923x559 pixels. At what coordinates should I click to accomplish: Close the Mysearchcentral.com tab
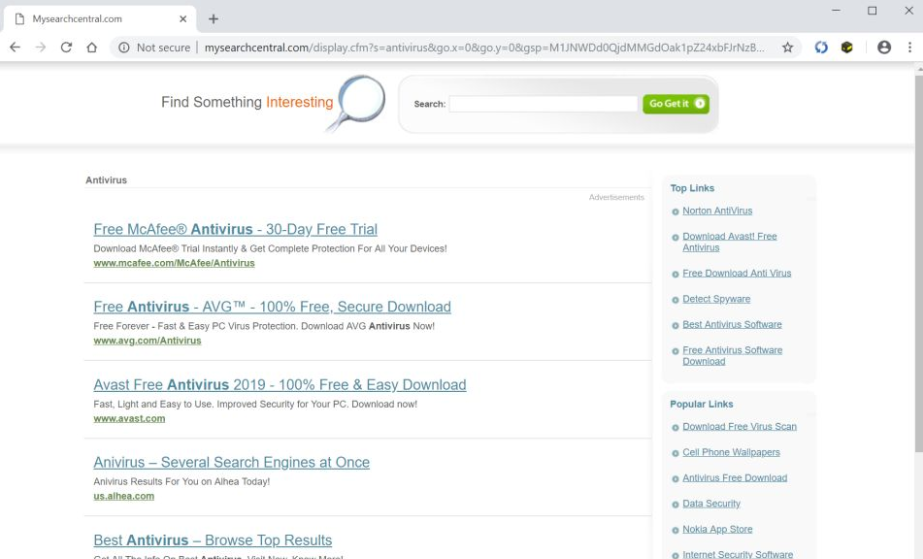183,19
